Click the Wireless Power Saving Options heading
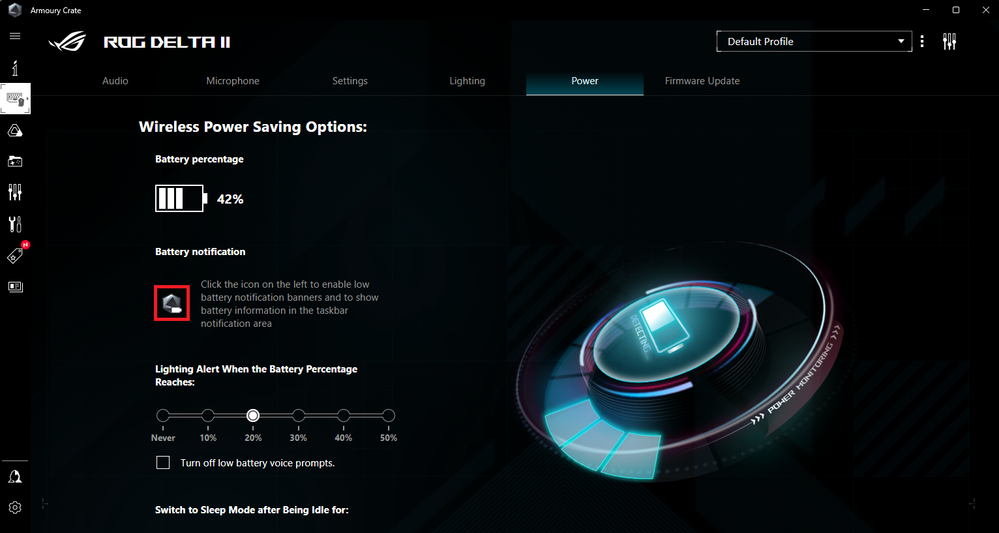The width and height of the screenshot is (999, 533). pos(253,127)
